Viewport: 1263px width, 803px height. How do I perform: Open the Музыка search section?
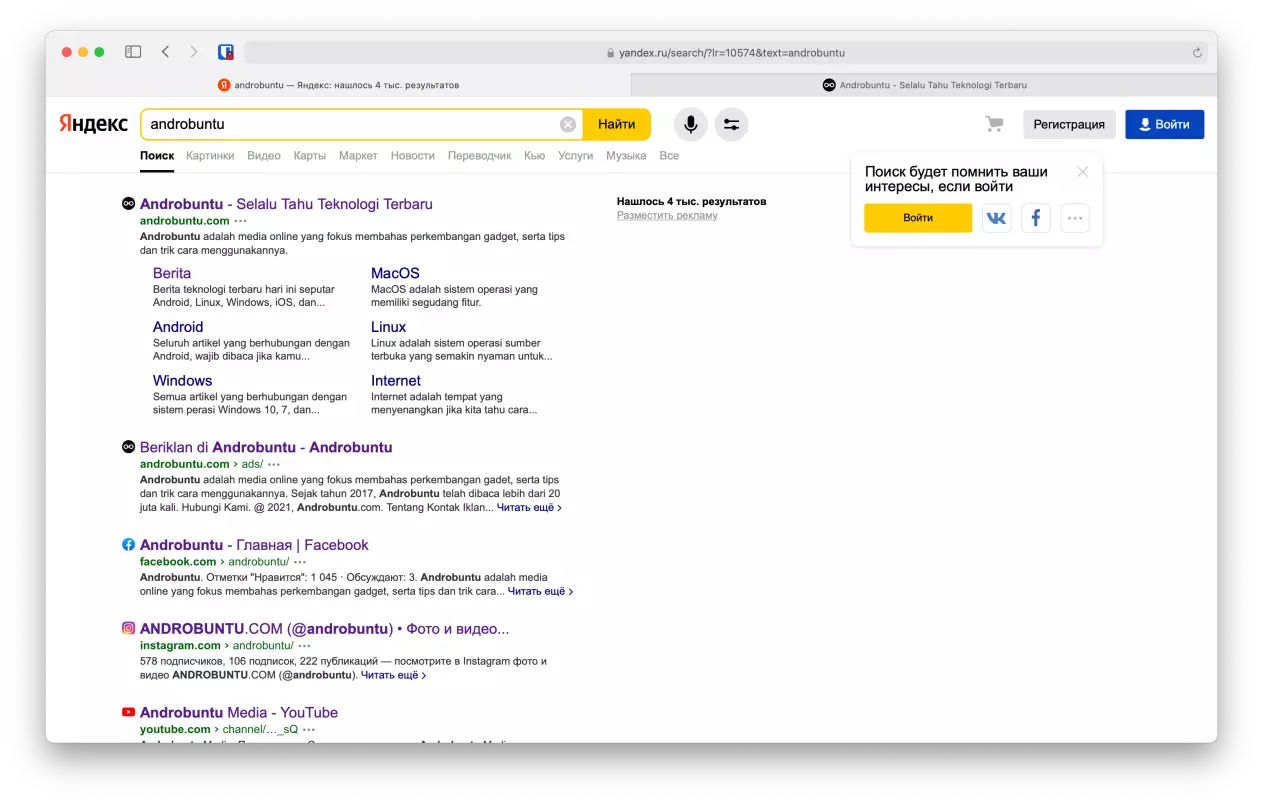627,155
